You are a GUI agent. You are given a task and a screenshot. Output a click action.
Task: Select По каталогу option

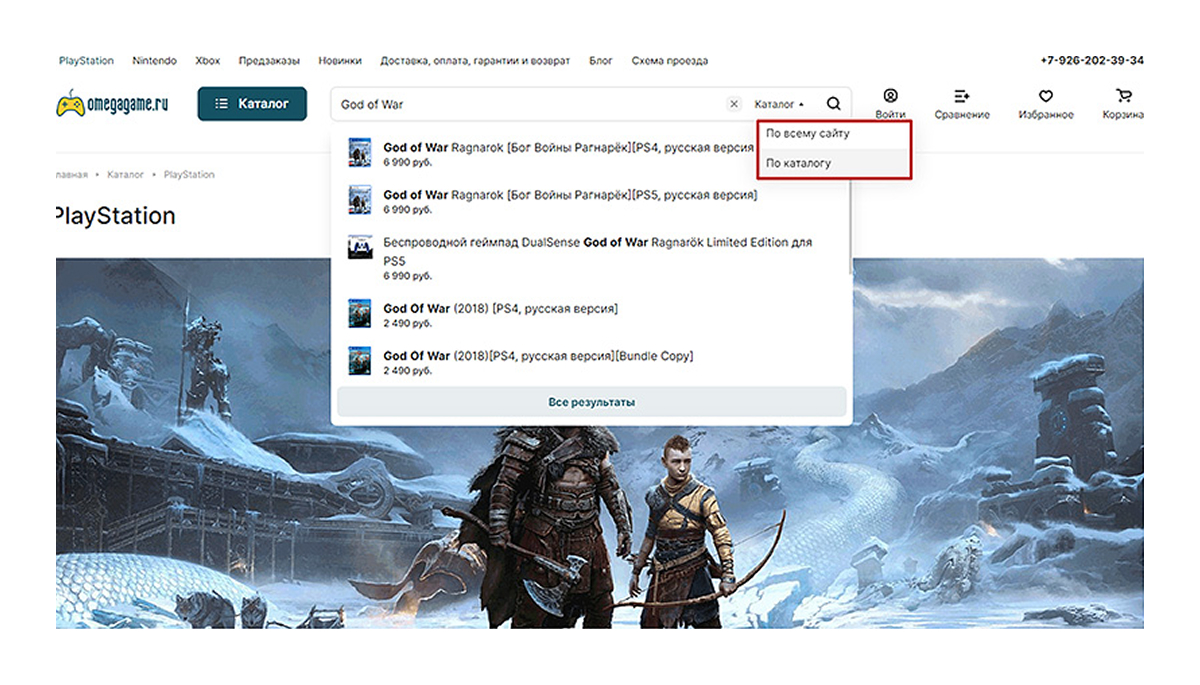[x=835, y=163]
